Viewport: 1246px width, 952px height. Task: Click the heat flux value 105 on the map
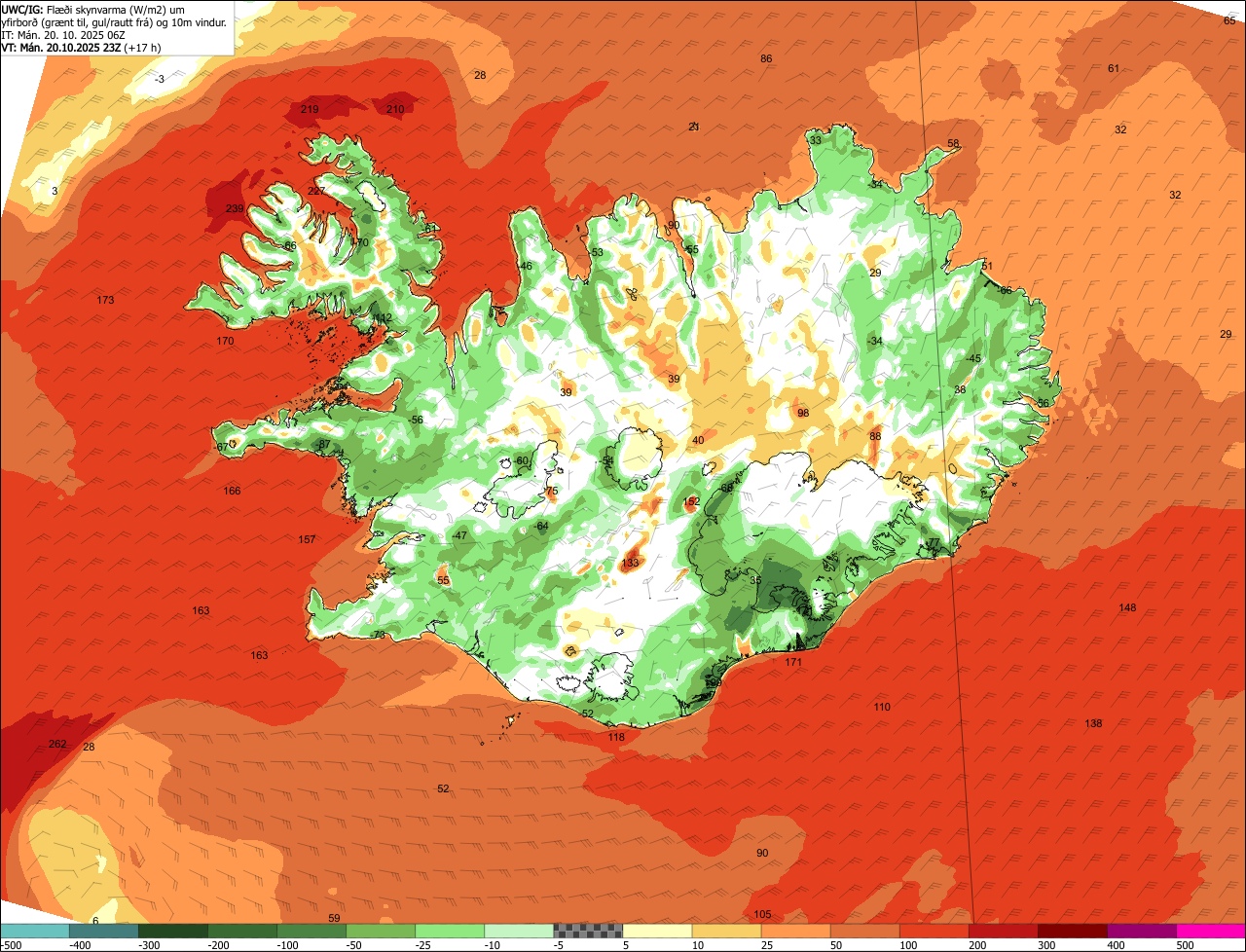(762, 914)
